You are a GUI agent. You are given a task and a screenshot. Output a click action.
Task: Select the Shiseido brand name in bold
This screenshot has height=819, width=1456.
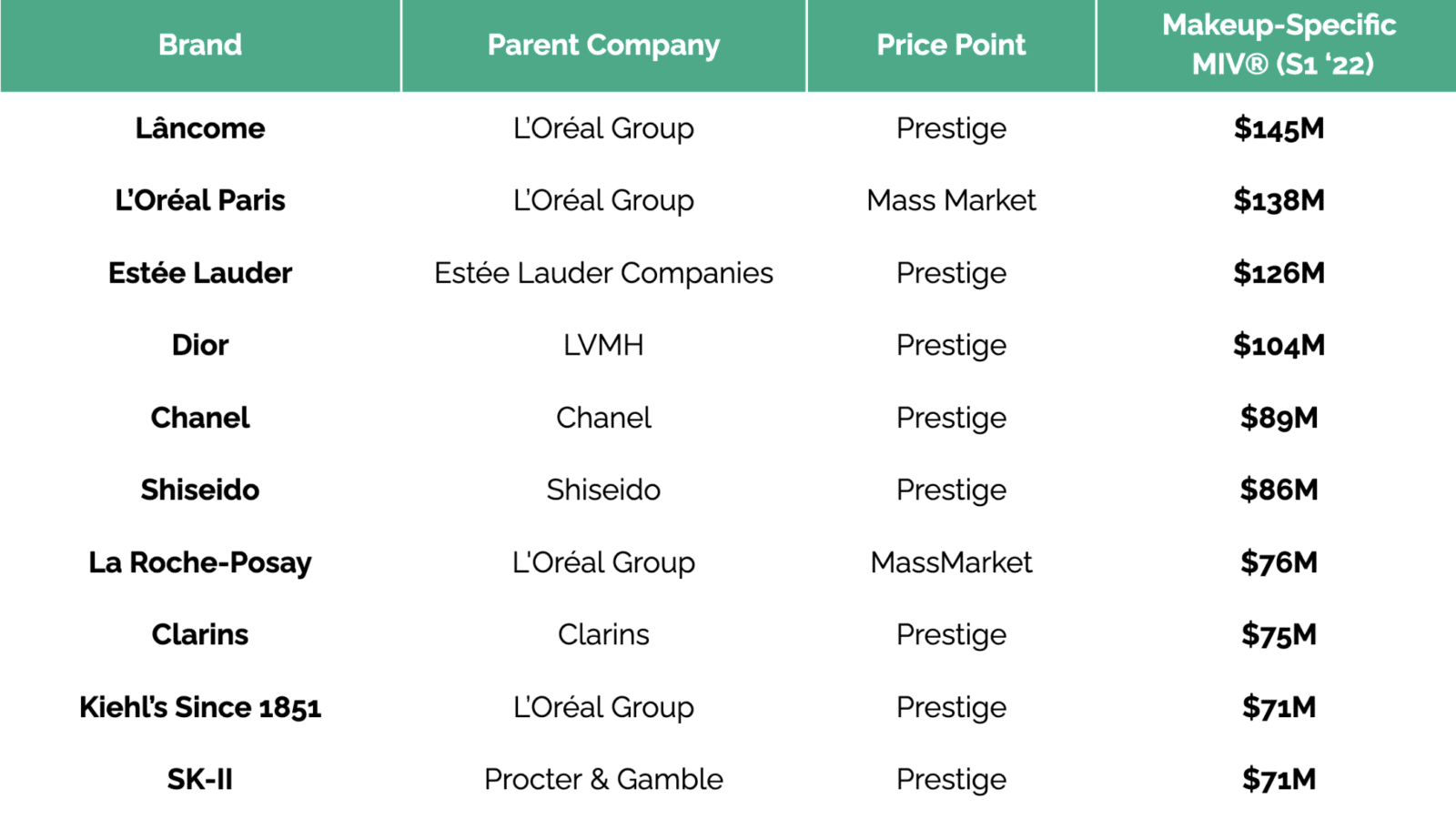click(200, 490)
